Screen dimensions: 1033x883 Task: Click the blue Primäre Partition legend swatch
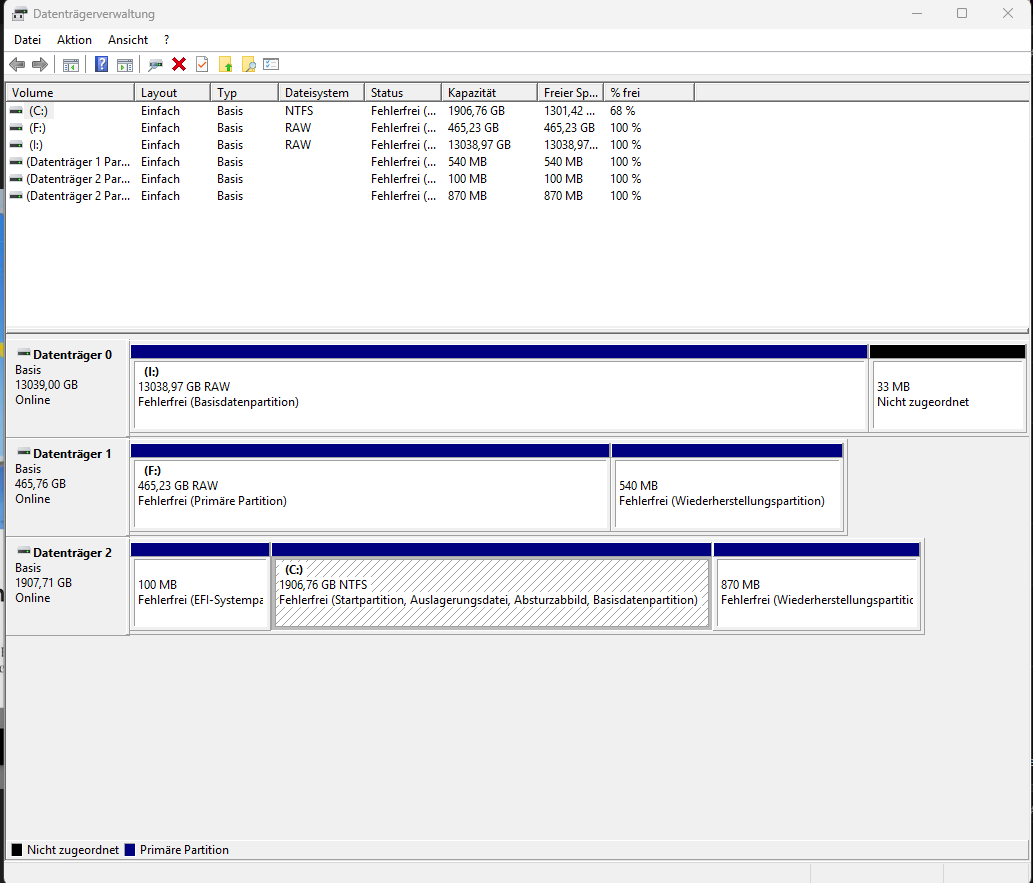[130, 849]
